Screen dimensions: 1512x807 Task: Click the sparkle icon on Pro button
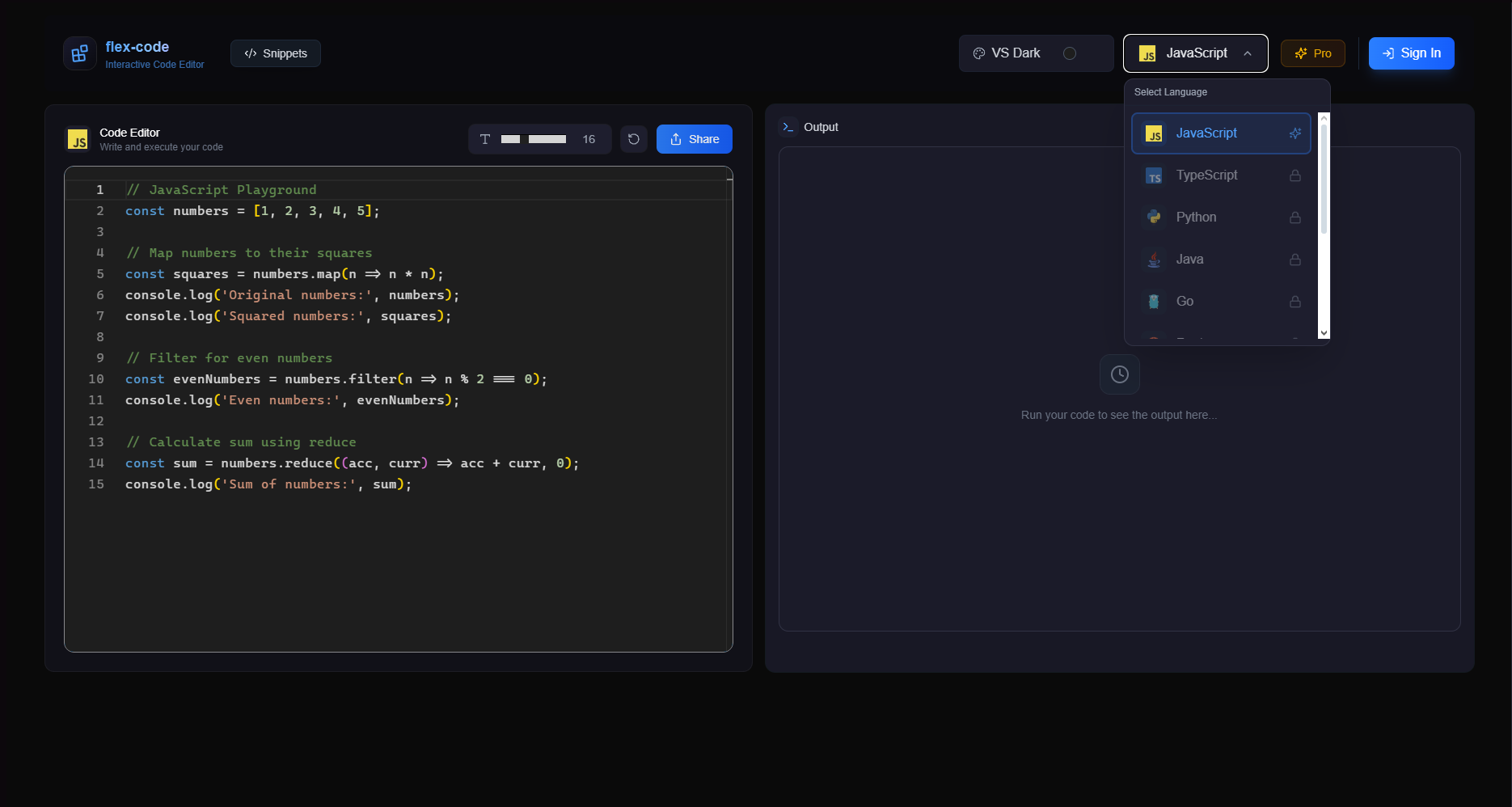point(1301,53)
